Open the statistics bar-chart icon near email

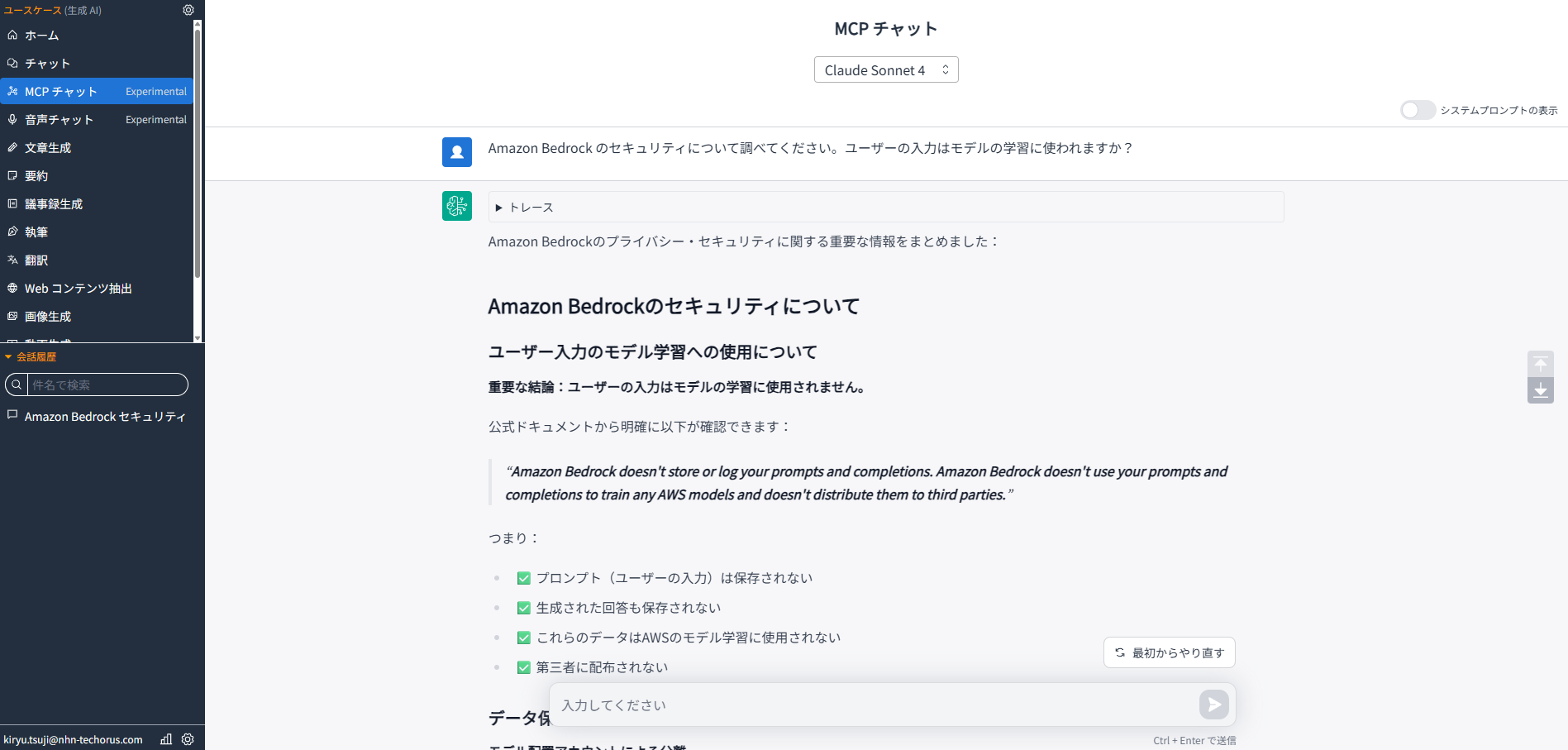point(166,739)
